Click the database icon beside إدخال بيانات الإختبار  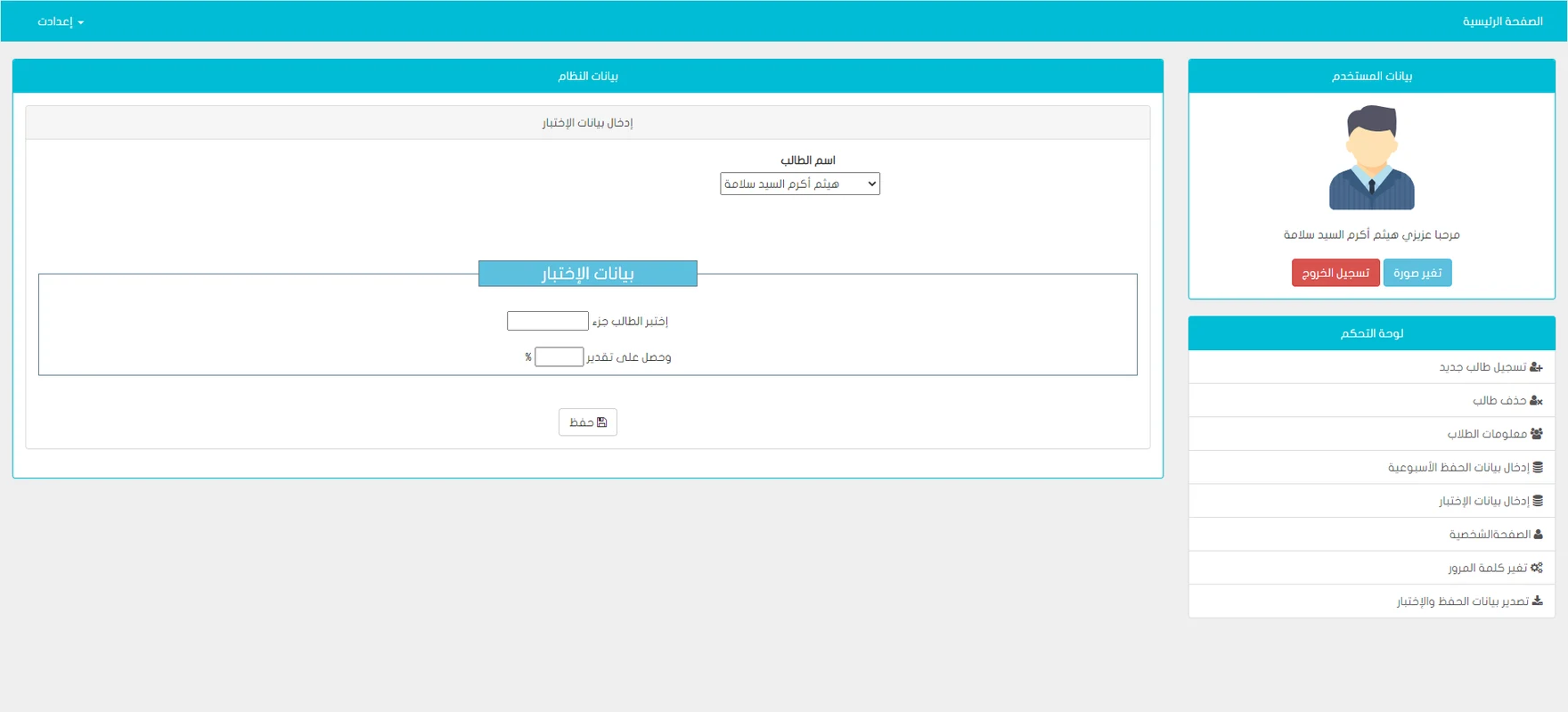(1538, 501)
